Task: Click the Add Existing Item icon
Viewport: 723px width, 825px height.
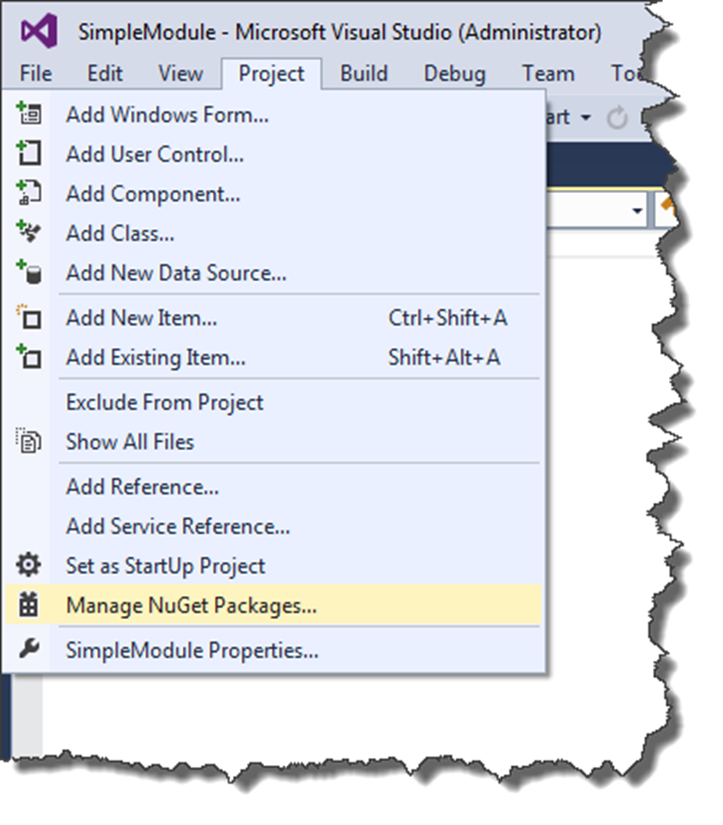Action: tap(29, 357)
